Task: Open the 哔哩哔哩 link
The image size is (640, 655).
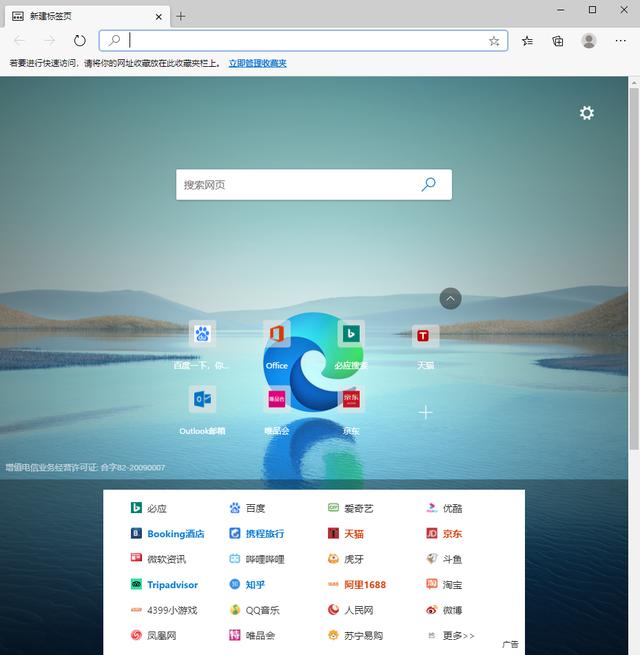Action: [x=257, y=559]
